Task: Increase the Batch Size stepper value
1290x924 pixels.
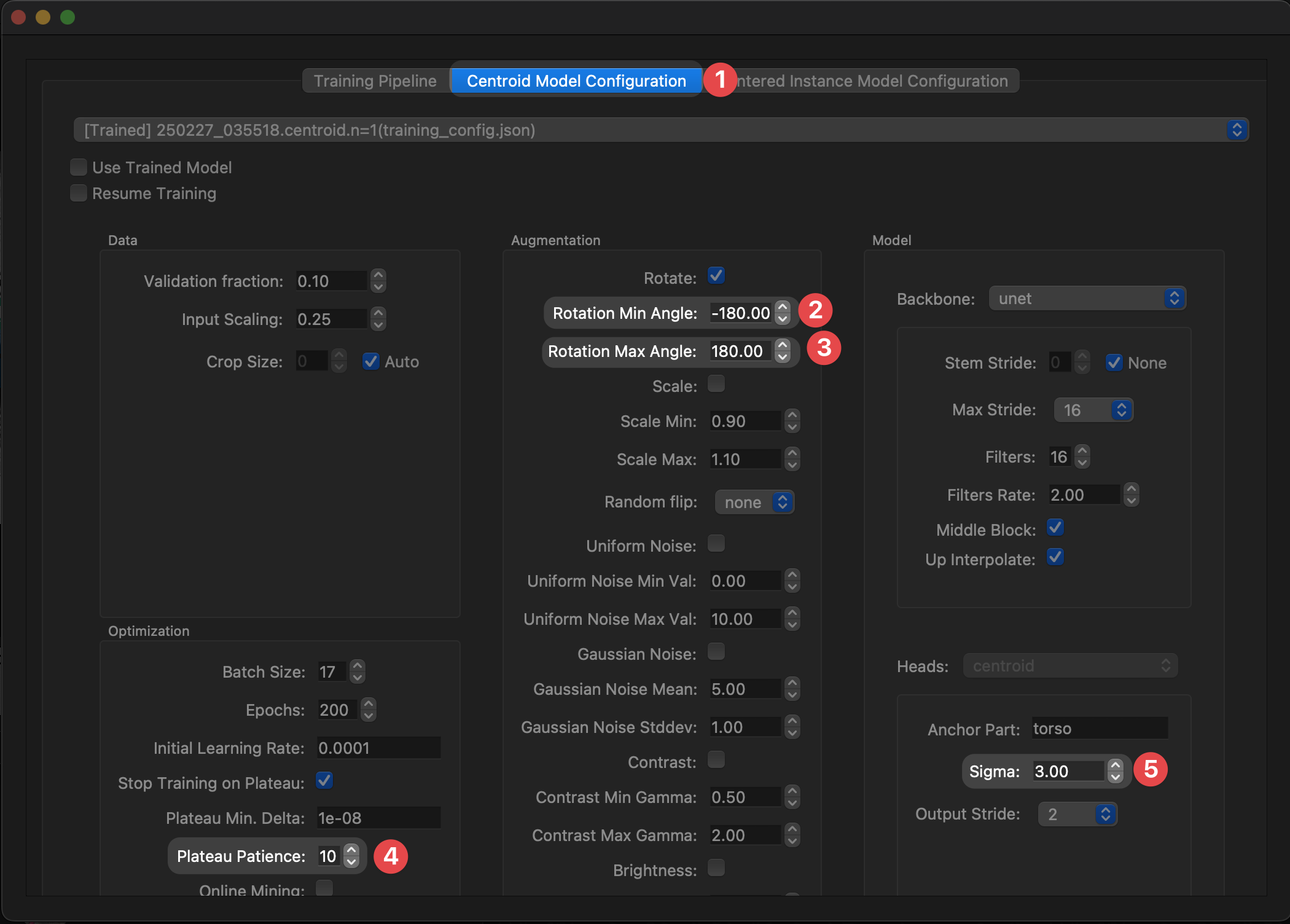Action: (358, 666)
